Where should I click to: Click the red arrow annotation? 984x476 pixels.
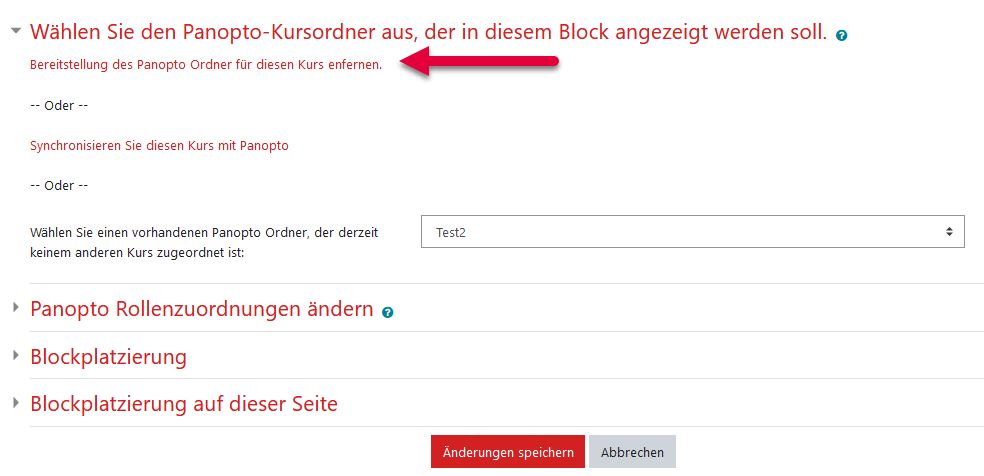coord(478,61)
